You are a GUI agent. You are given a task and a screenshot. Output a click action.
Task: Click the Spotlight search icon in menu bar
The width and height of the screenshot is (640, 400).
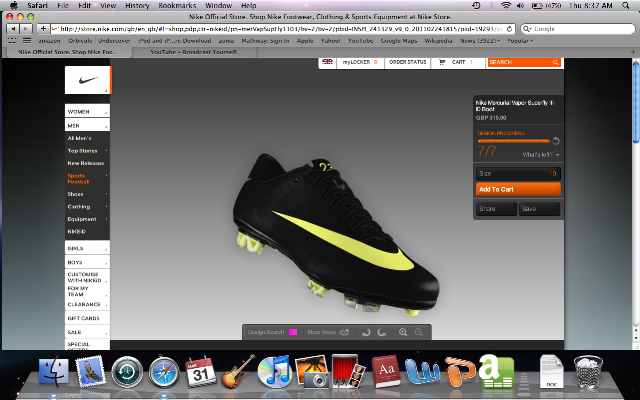pyautogui.click(x=625, y=5)
